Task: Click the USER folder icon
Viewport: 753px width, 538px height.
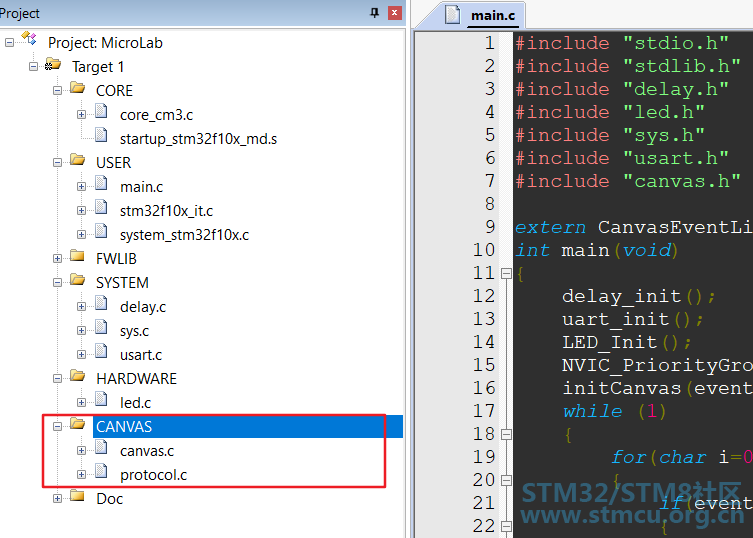Action: click(77, 160)
